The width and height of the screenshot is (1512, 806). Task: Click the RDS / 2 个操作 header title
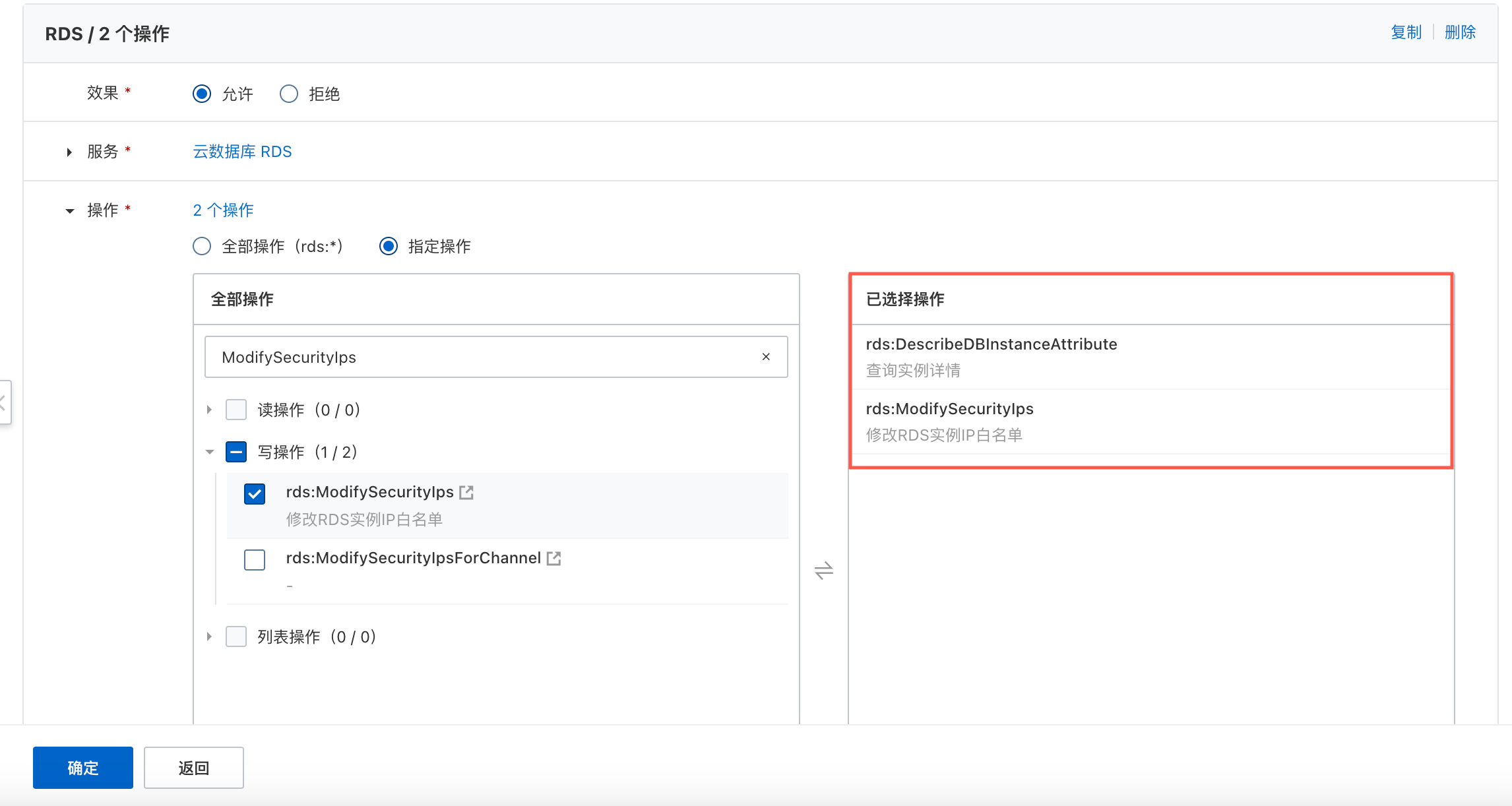pyautogui.click(x=108, y=34)
